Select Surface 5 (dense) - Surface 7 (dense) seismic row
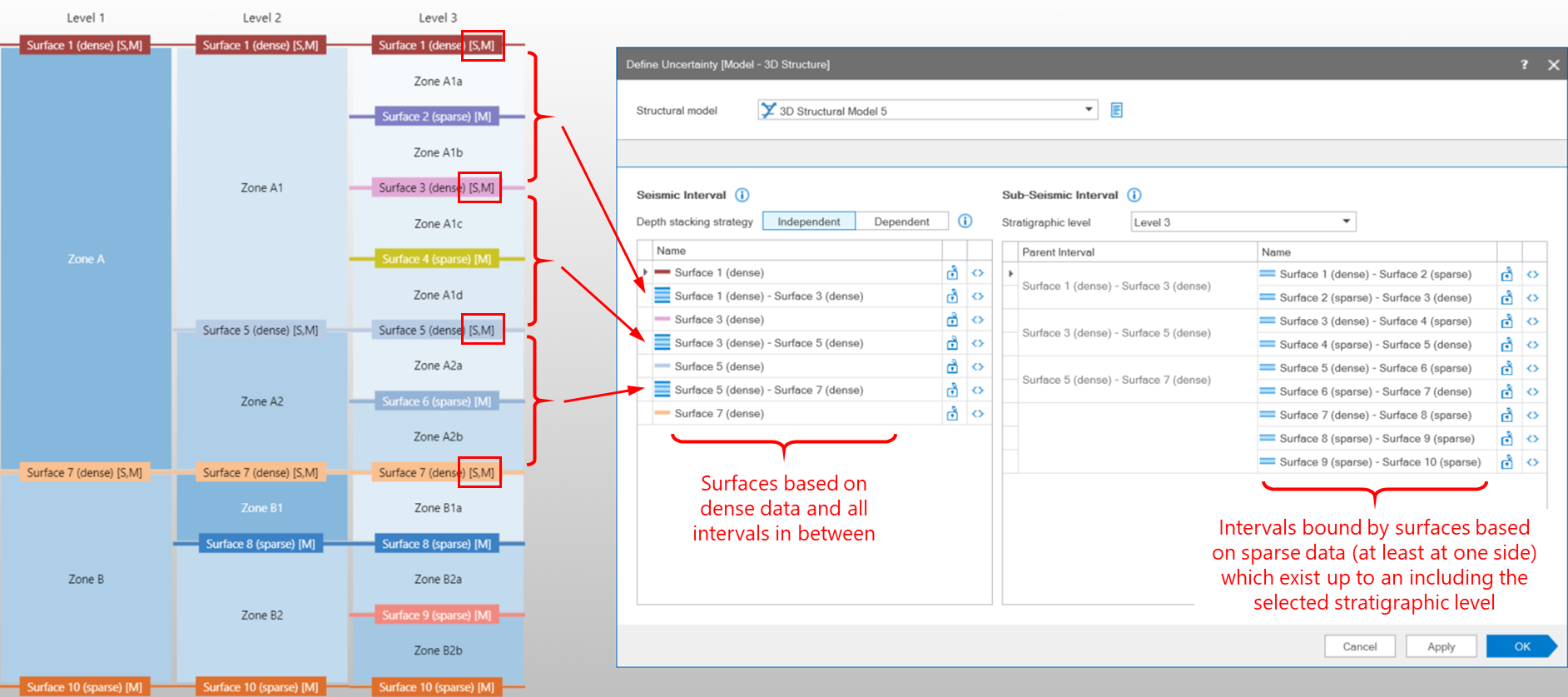This screenshot has height=697, width=1568. [x=768, y=390]
